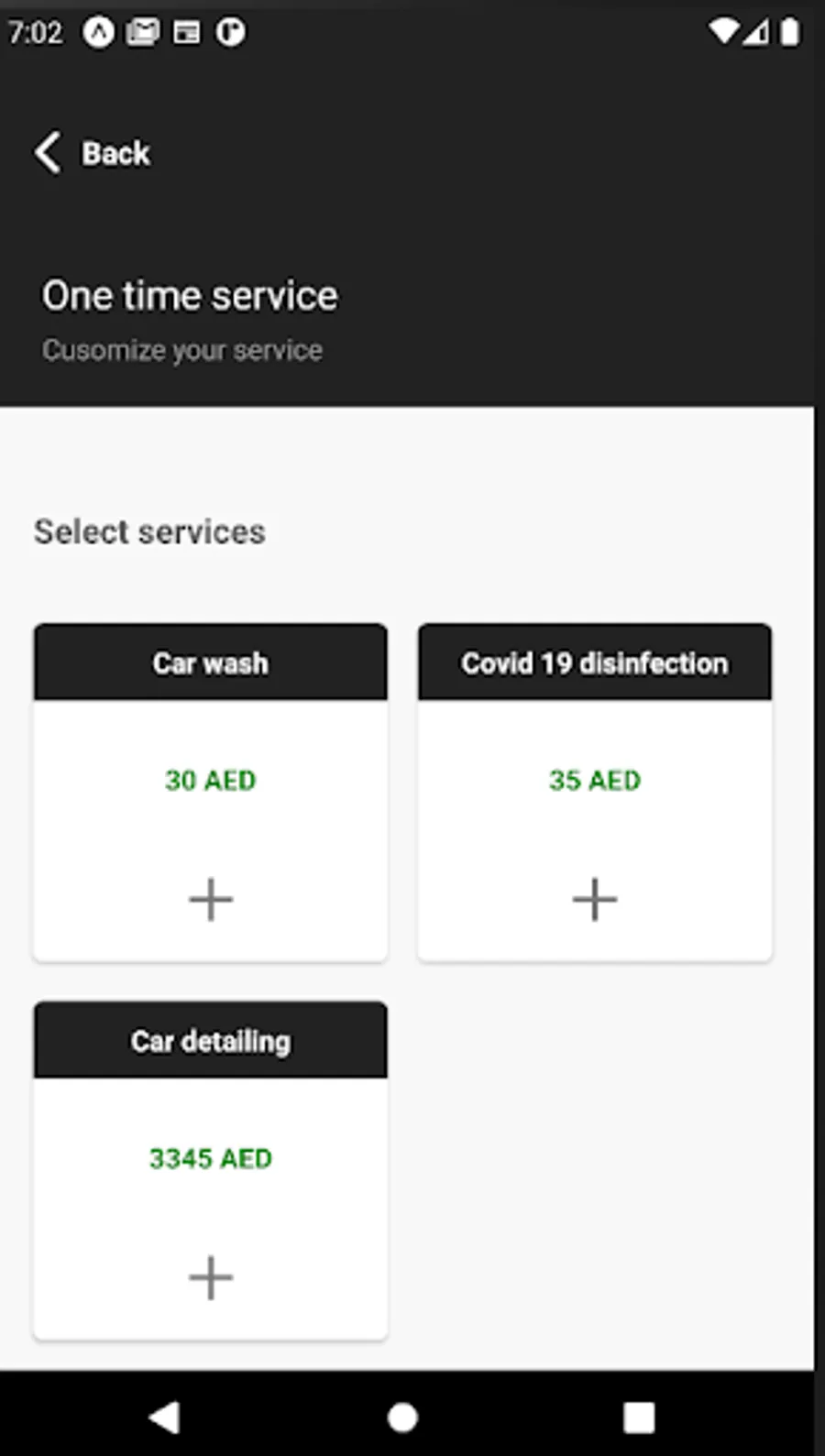Select the Covid 19 disinfection header
The height and width of the screenshot is (1456, 825).
(x=595, y=662)
